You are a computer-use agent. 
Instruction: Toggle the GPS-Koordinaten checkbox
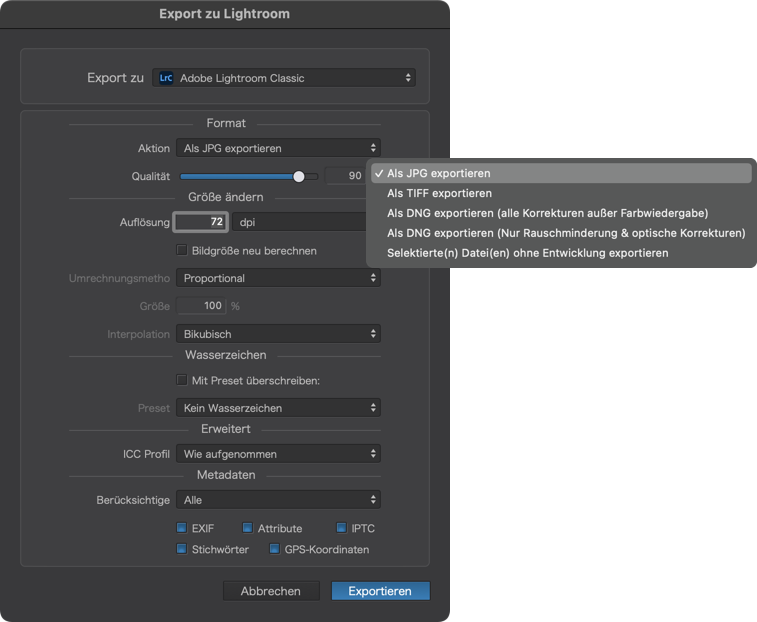(x=274, y=549)
